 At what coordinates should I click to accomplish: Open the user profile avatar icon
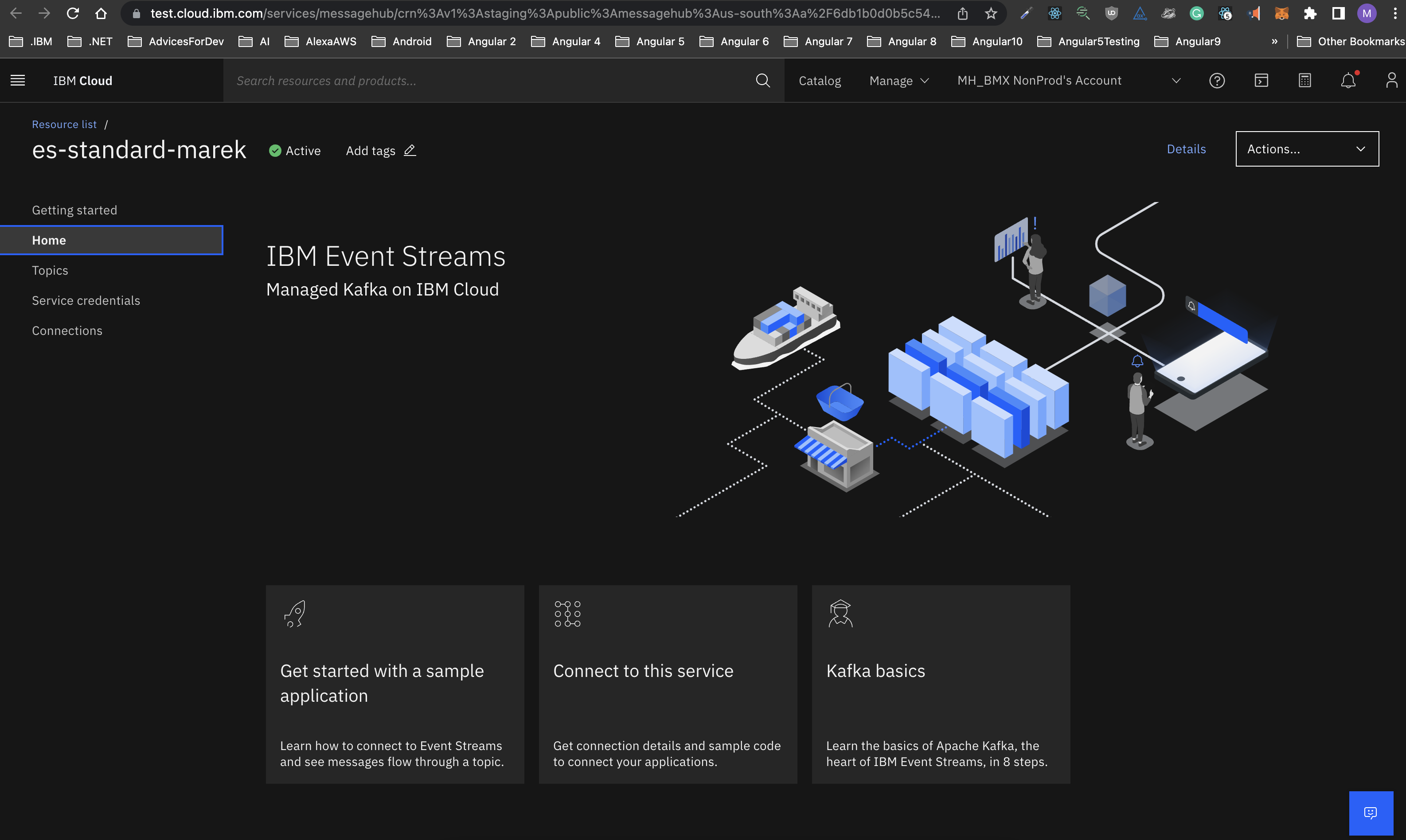click(1392, 80)
